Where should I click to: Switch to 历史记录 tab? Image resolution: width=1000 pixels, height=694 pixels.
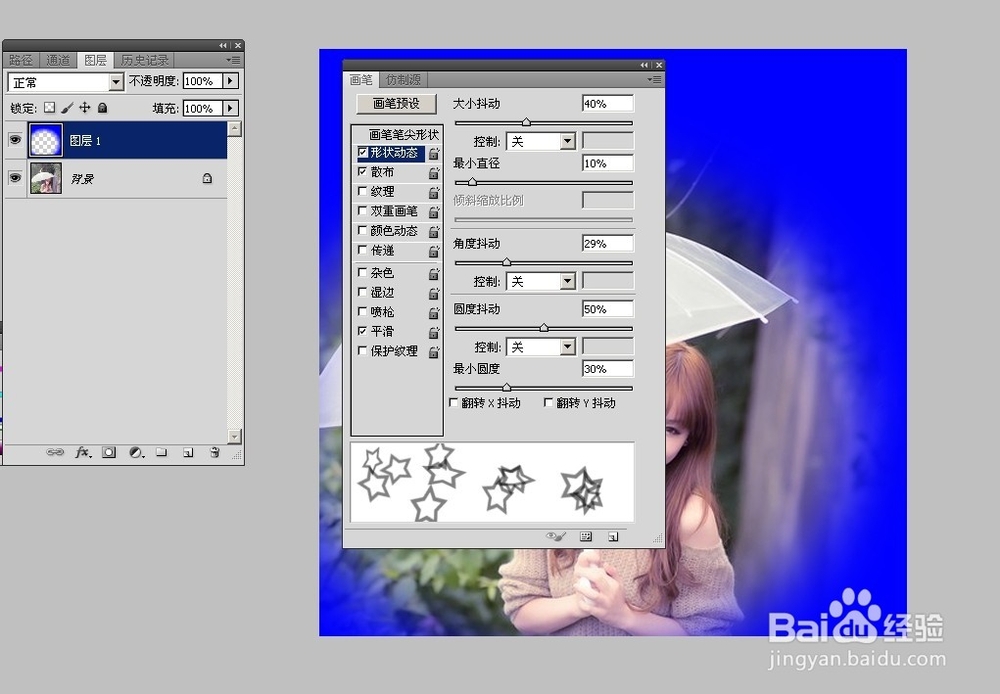pos(144,60)
